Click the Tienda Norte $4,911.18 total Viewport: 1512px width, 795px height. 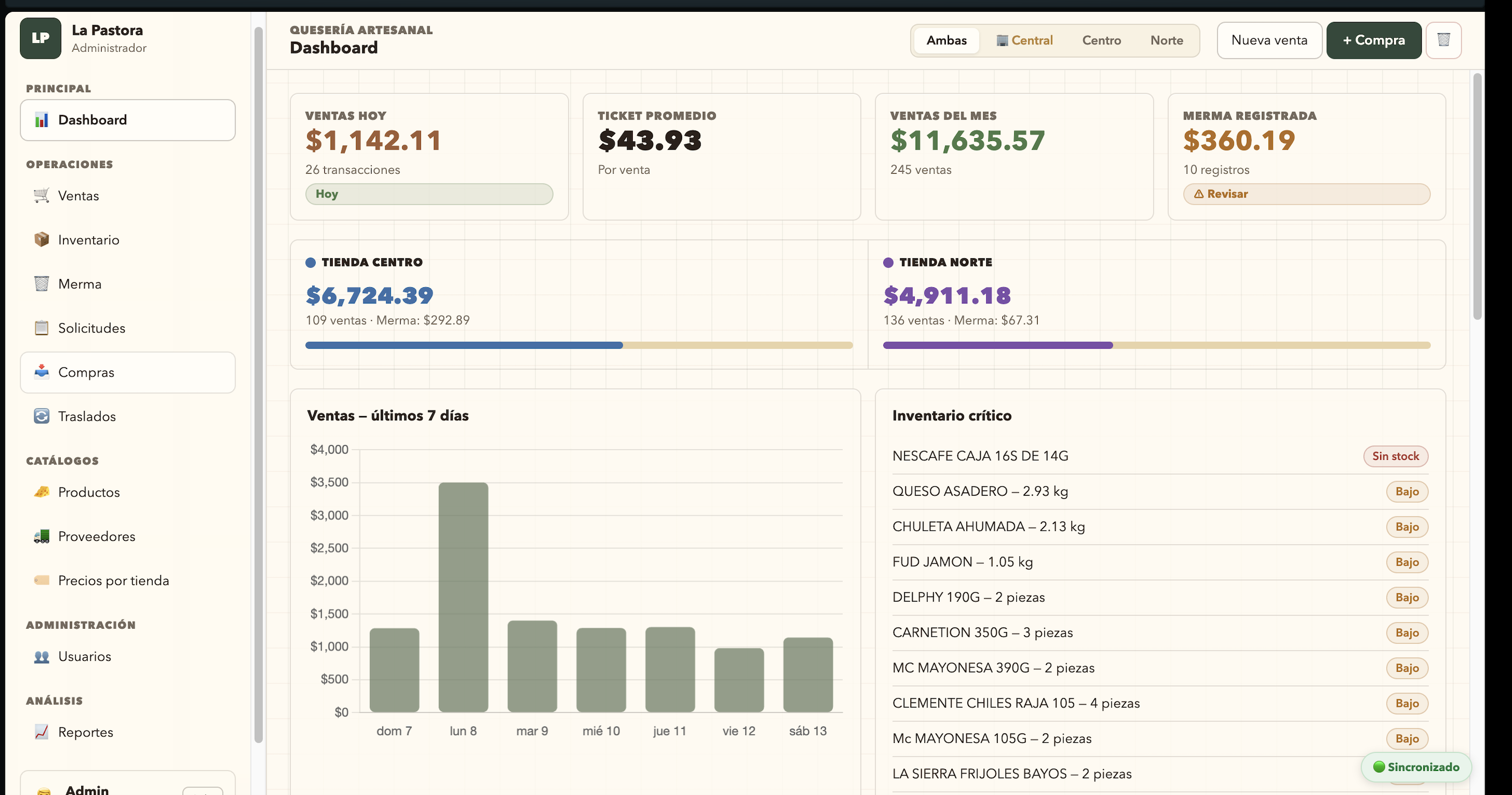click(x=947, y=295)
